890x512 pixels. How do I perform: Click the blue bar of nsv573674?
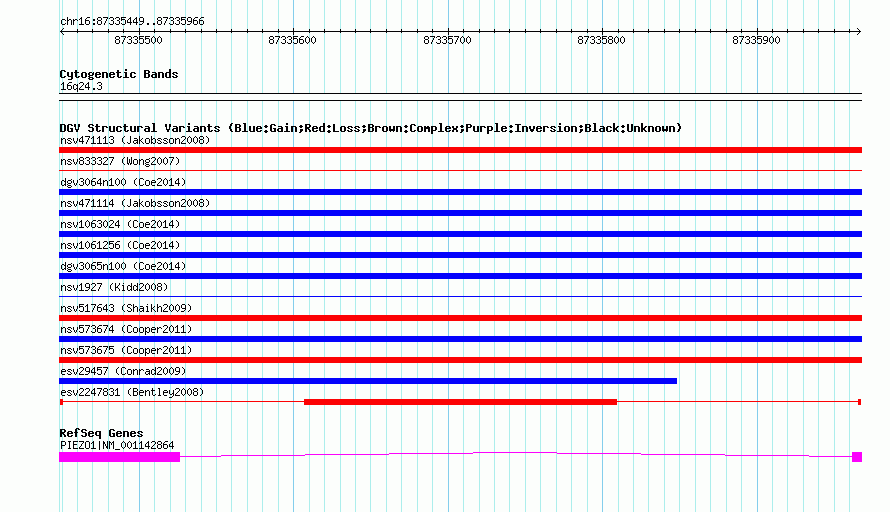point(460,339)
